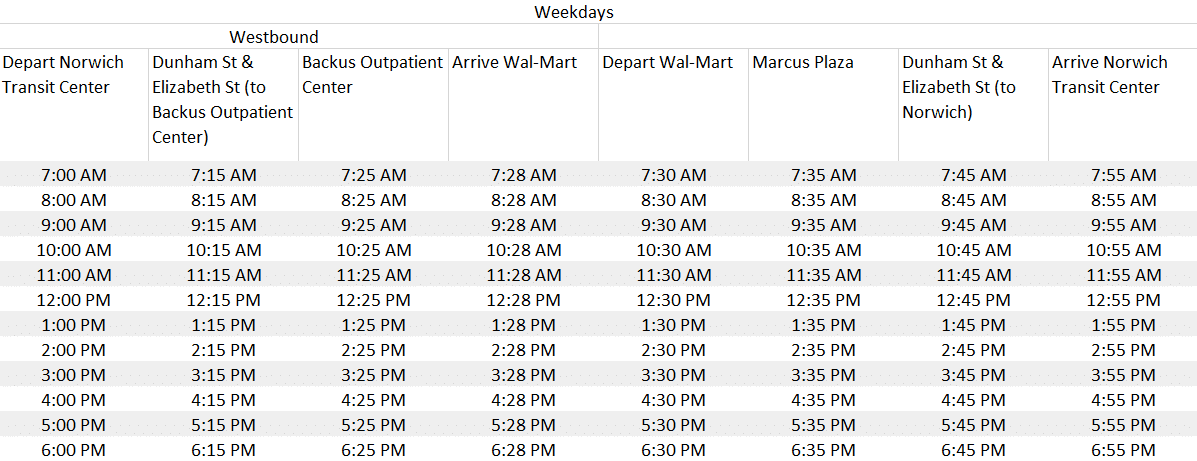Click the Weekdays title cell
The image size is (1197, 461).
pyautogui.click(x=574, y=11)
